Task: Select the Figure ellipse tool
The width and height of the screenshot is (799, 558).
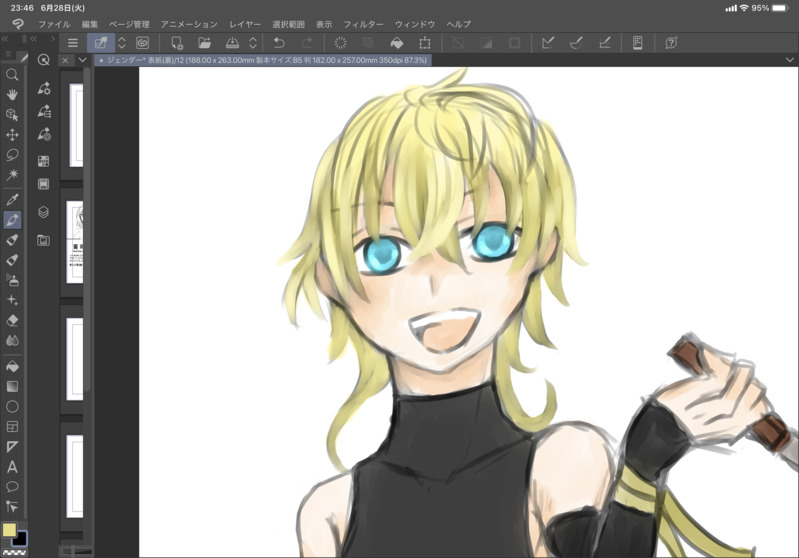Action: [x=12, y=406]
